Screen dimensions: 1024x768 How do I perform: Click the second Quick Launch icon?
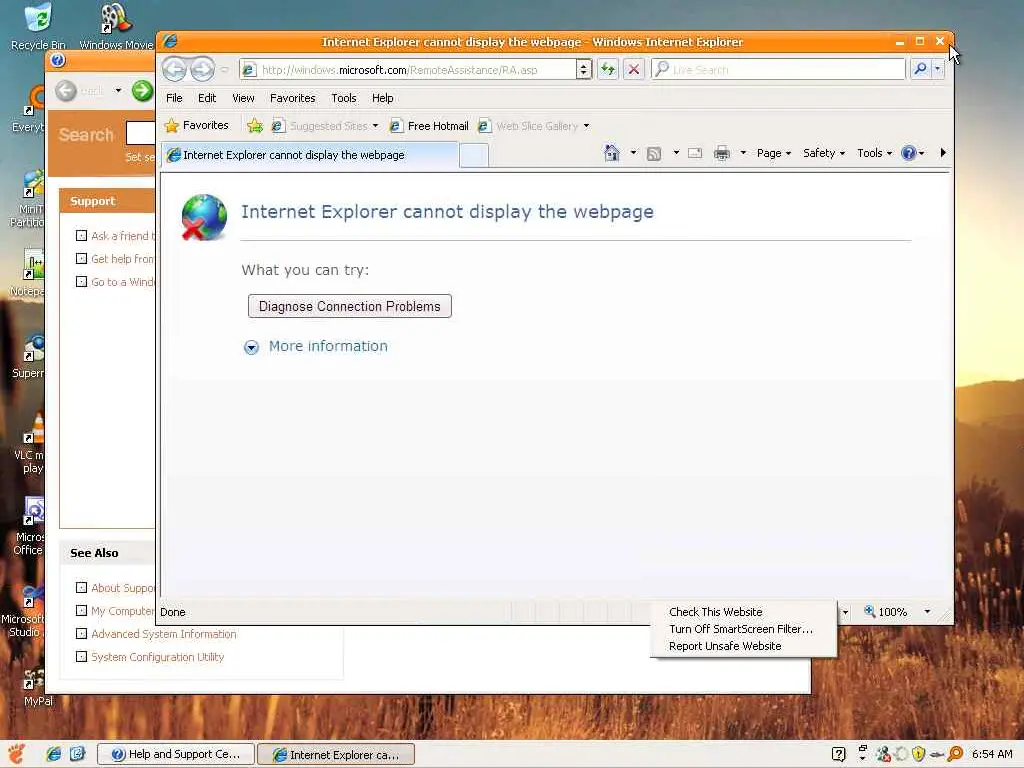click(x=77, y=754)
